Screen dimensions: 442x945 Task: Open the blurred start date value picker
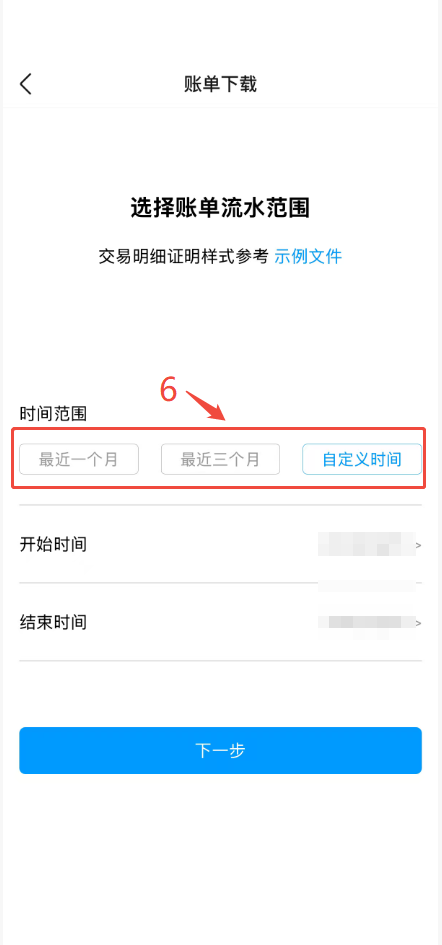click(x=367, y=544)
